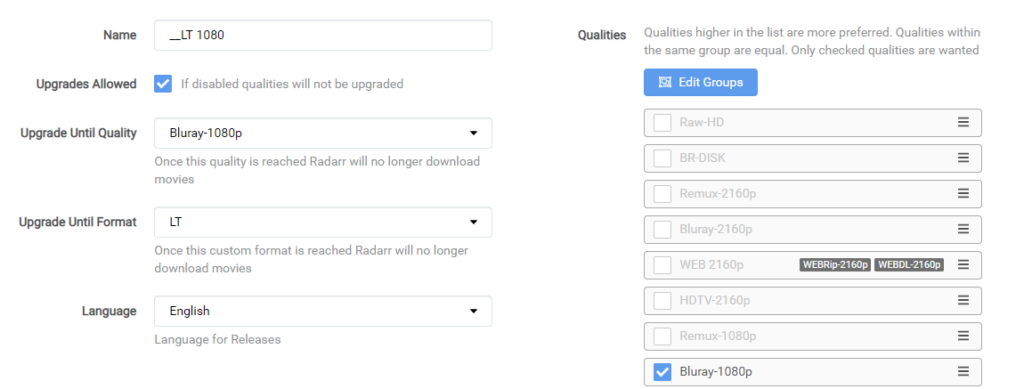Click the reorder handle on Bluray-2160p row
This screenshot has height=389, width=1024.
[x=963, y=229]
